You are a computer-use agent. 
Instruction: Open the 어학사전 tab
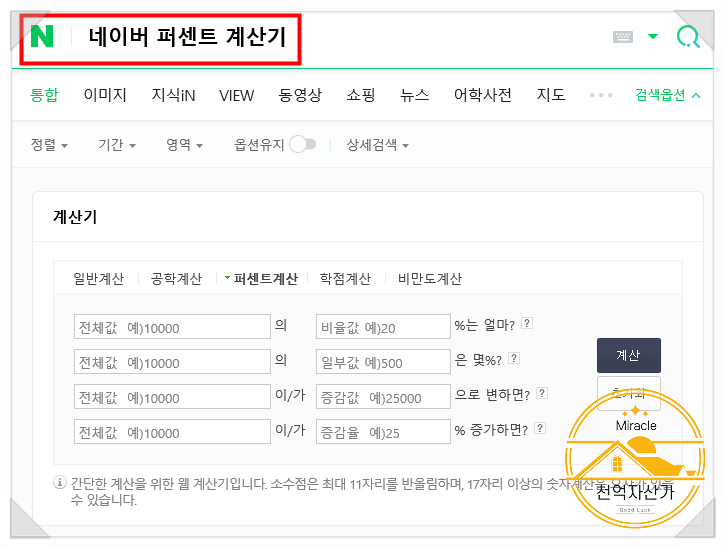(x=483, y=95)
